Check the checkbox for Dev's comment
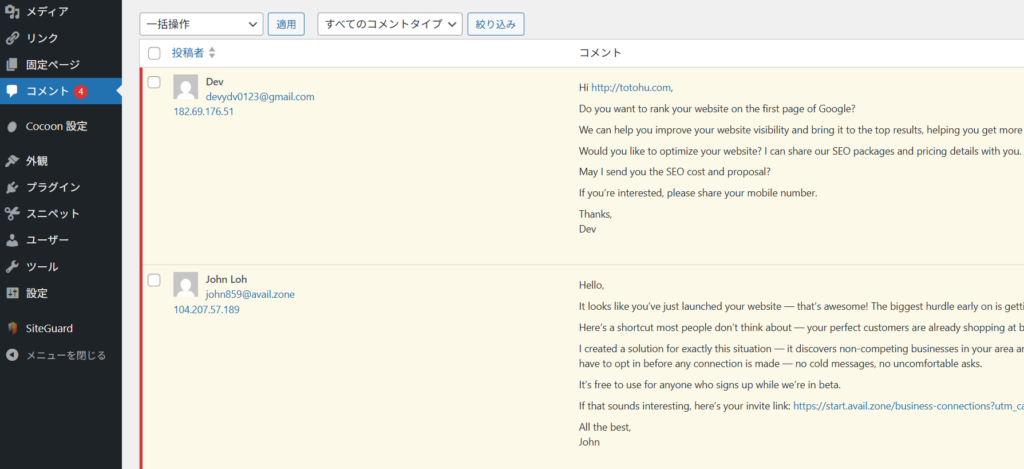The height and width of the screenshot is (469, 1024). tap(154, 82)
